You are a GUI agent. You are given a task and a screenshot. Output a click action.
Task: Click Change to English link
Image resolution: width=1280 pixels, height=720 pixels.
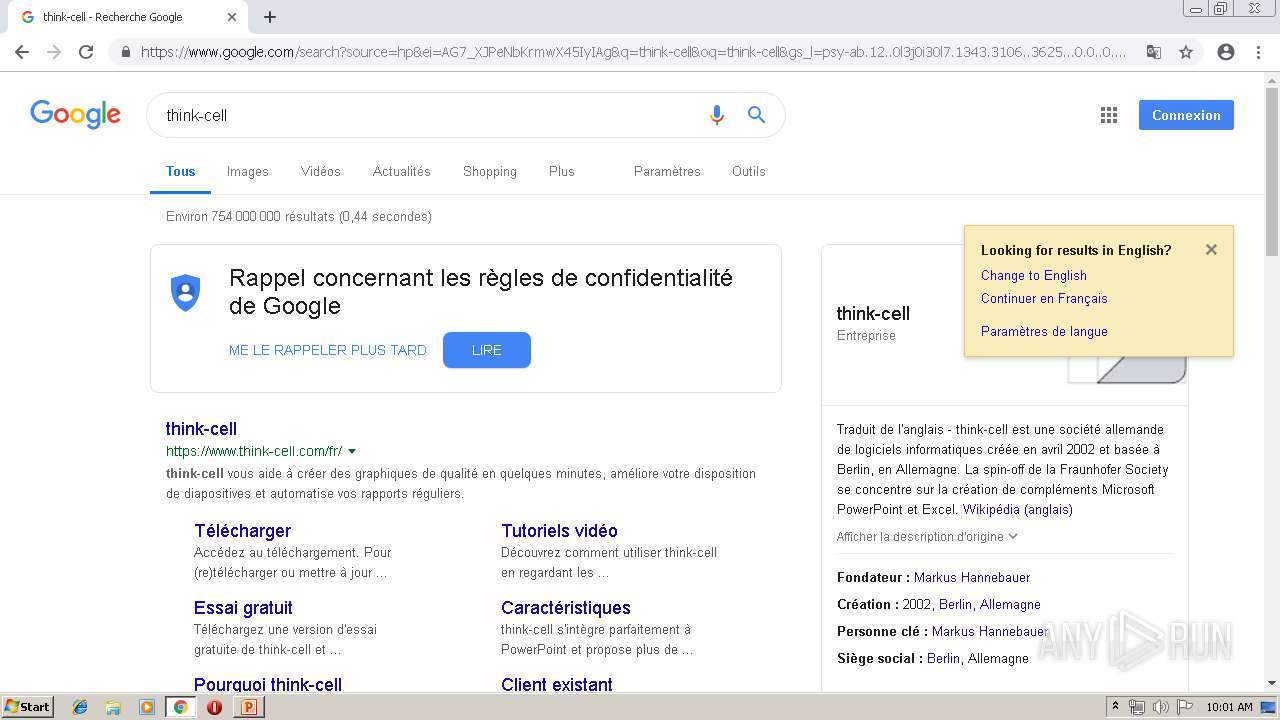pyautogui.click(x=1034, y=275)
